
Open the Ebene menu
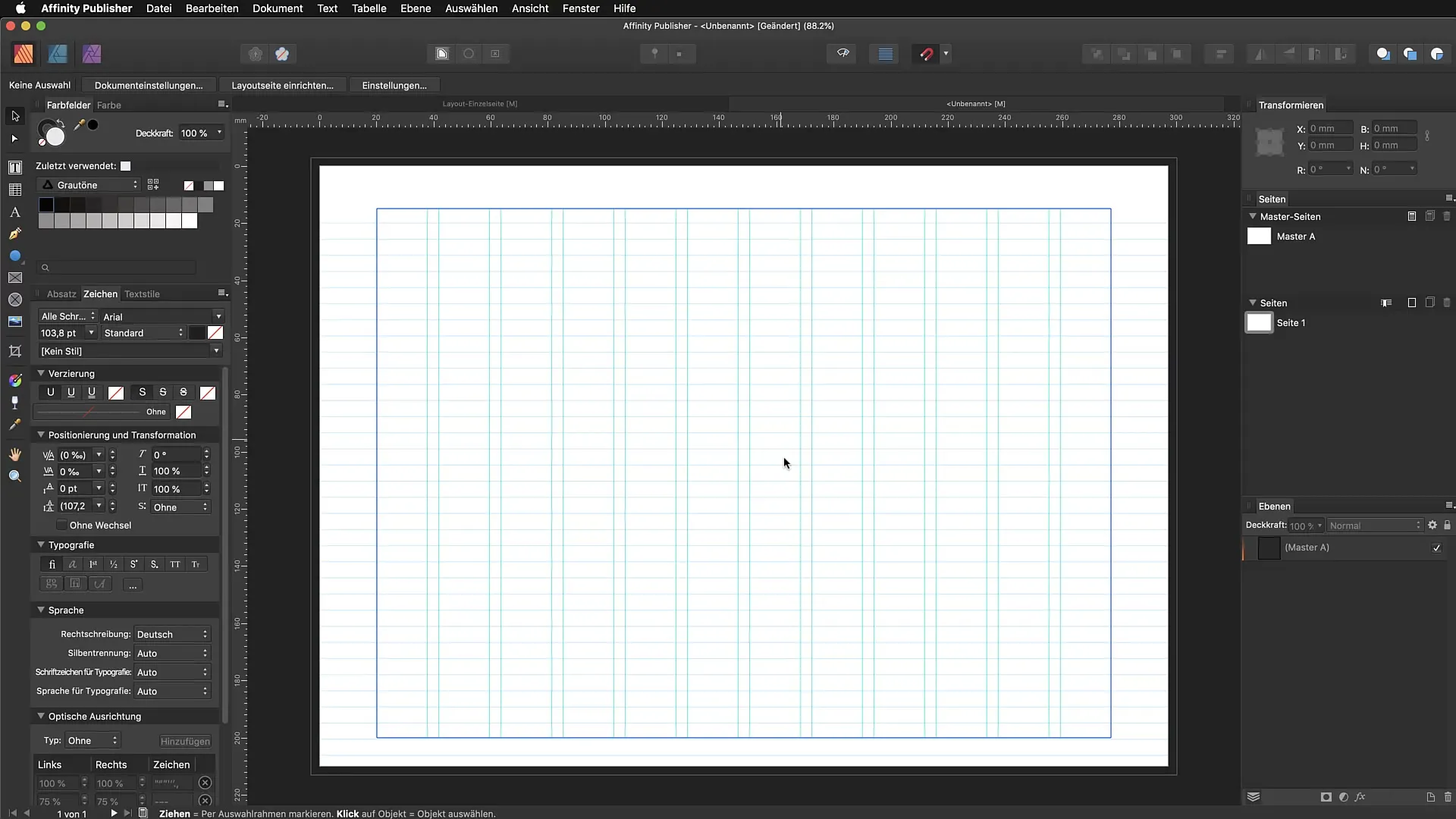(x=416, y=8)
